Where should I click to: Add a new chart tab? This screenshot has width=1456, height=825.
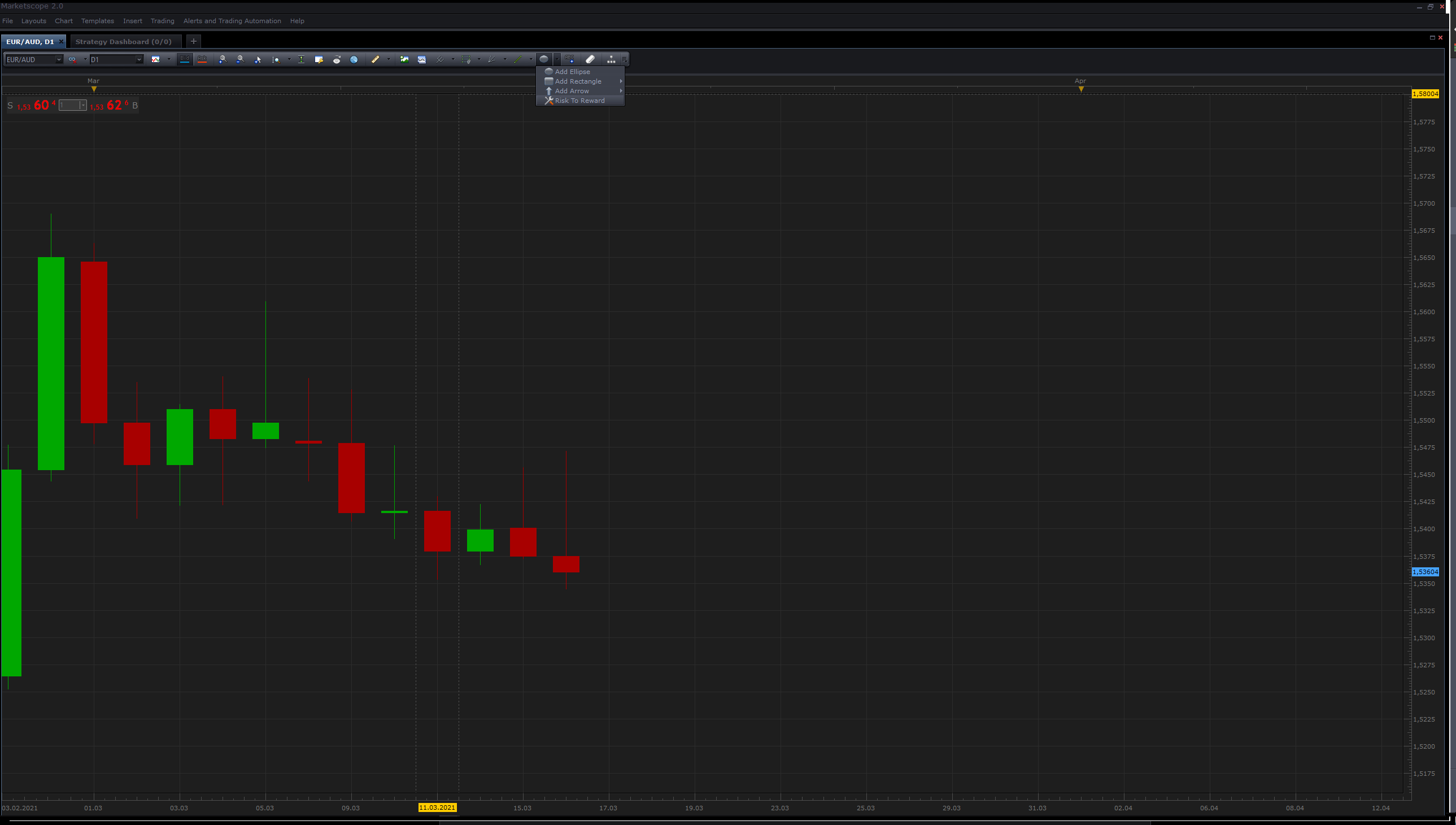pos(194,41)
